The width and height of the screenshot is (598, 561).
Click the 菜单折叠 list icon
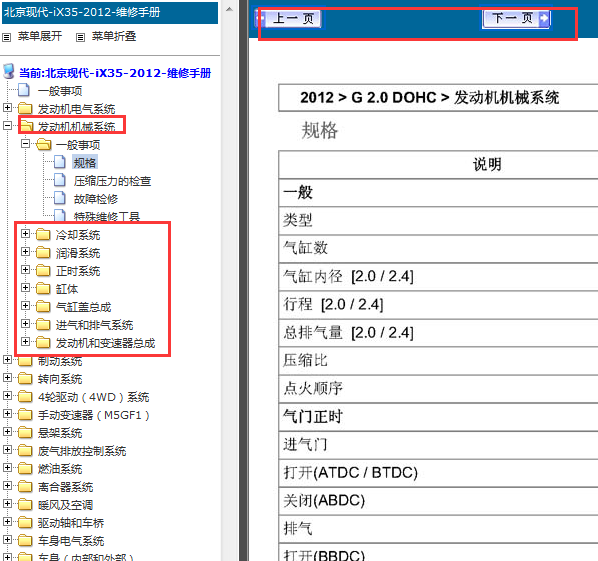tap(80, 37)
